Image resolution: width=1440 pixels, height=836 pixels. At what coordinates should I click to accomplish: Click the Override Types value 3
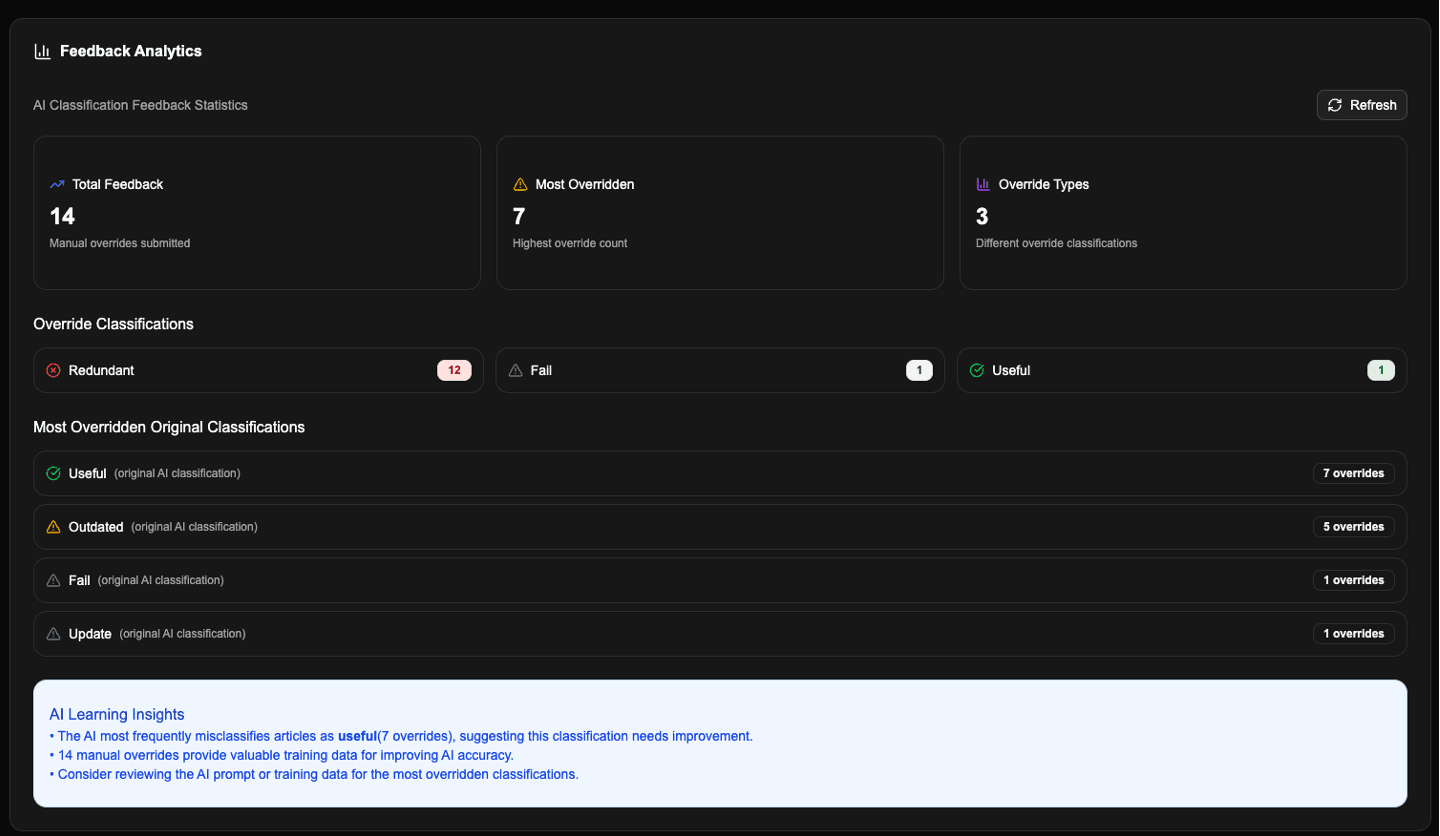tap(982, 216)
